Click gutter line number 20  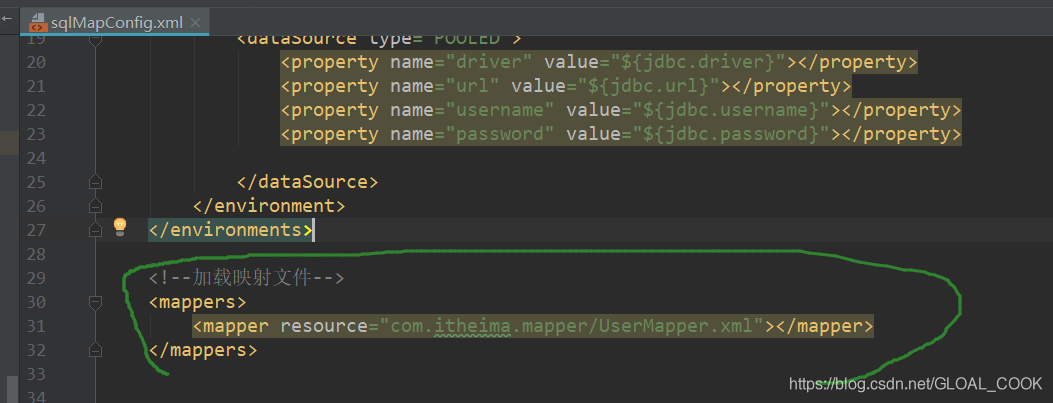point(36,62)
